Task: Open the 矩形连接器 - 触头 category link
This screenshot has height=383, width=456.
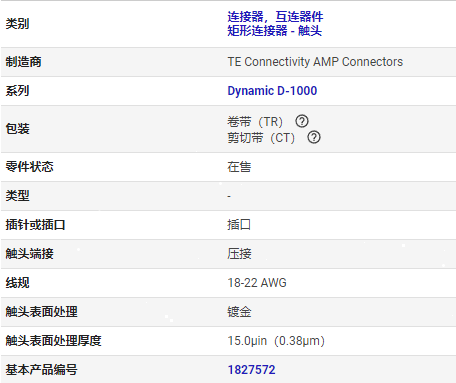Action: pyautogui.click(x=275, y=31)
